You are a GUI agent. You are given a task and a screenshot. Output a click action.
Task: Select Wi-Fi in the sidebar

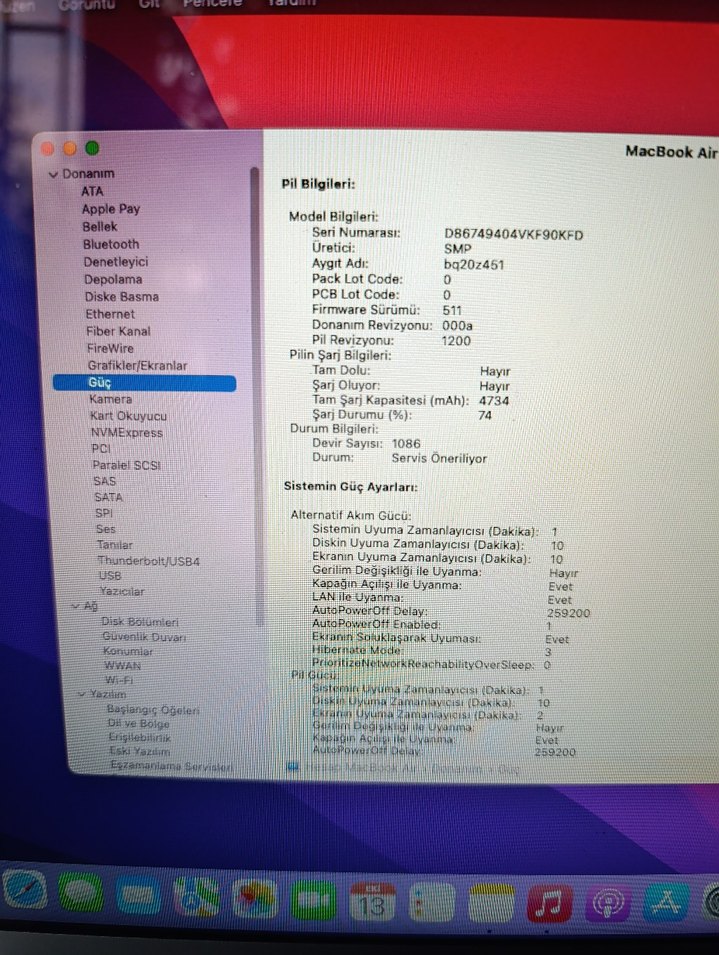tap(119, 680)
